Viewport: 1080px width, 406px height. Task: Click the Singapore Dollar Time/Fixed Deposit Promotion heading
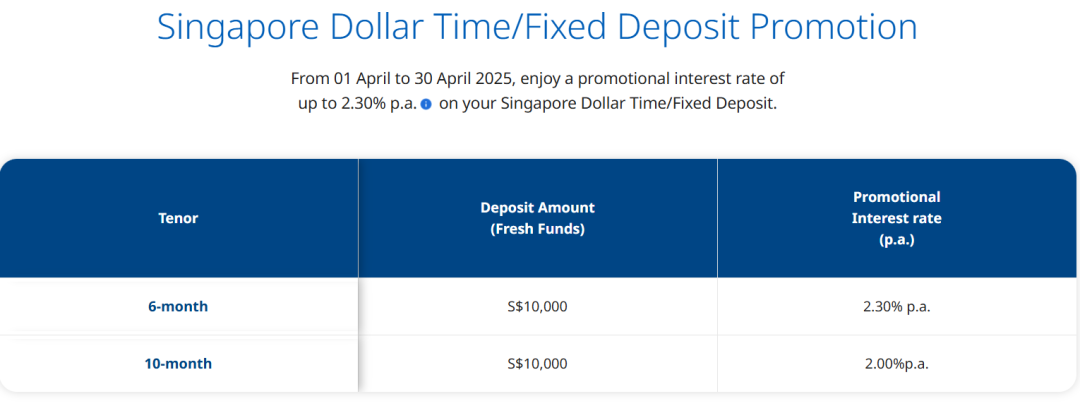tap(537, 26)
